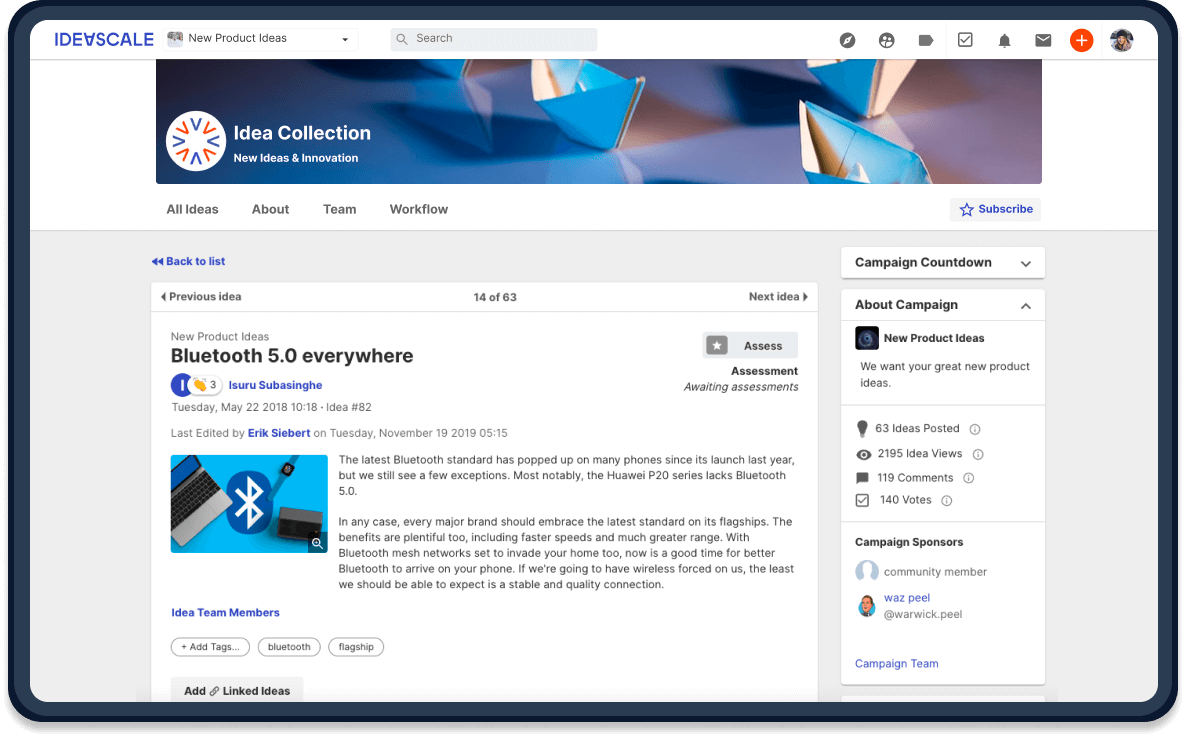Expand the Campaign Countdown section
The image size is (1186, 738).
point(1024,262)
